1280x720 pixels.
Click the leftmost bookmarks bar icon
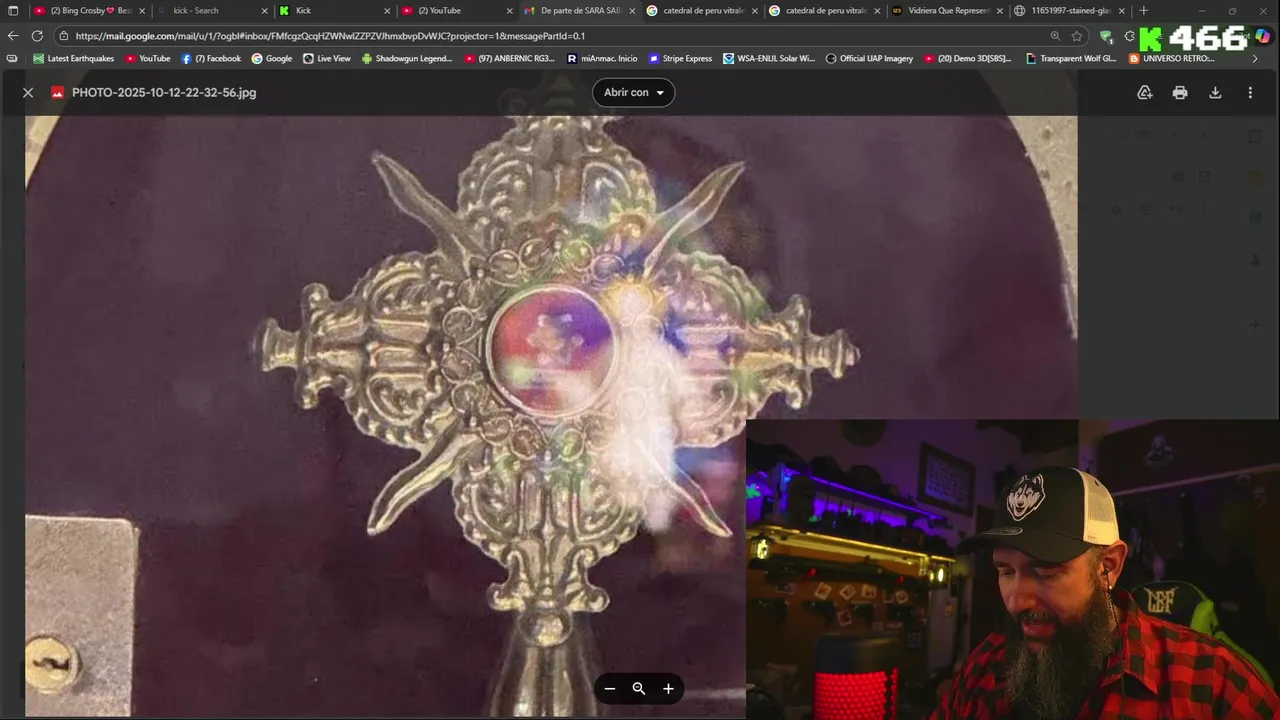pos(12,58)
